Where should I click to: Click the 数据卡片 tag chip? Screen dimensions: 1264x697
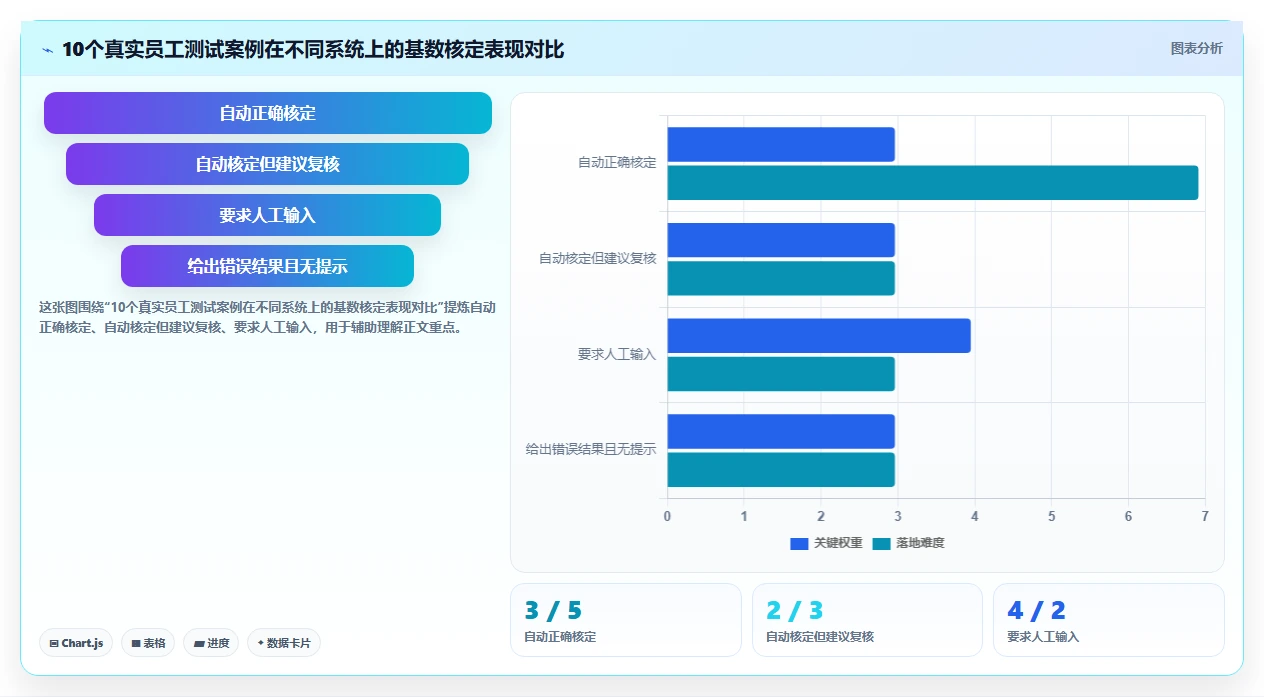click(x=284, y=643)
